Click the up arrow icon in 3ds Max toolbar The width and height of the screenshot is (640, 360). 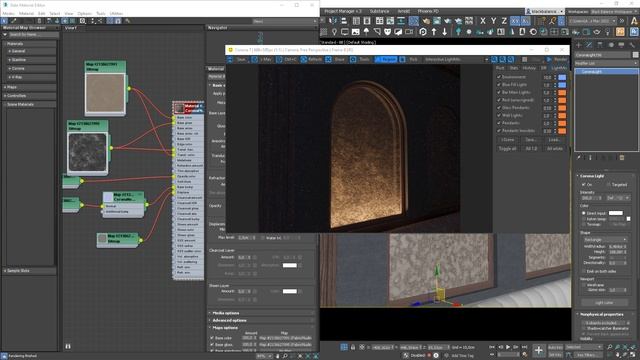point(434,31)
